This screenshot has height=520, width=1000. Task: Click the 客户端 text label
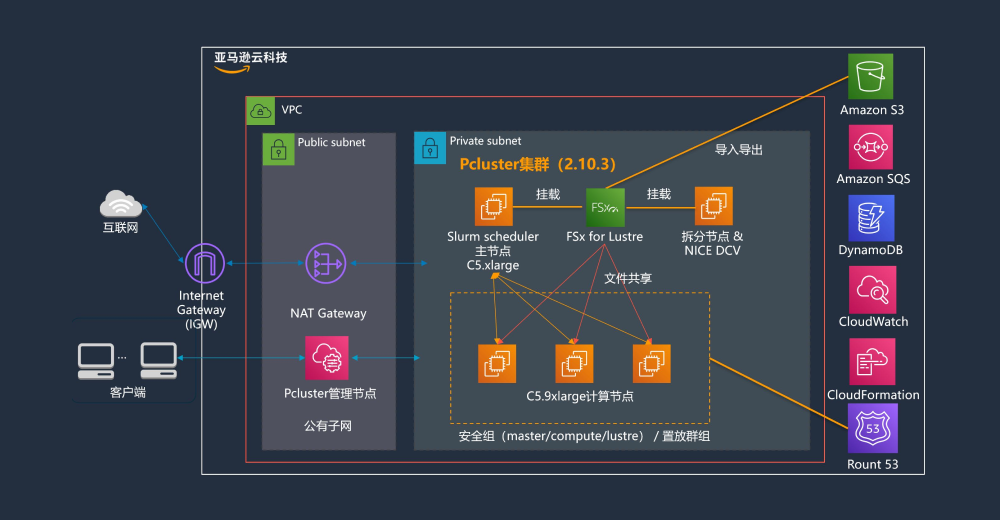click(x=128, y=392)
